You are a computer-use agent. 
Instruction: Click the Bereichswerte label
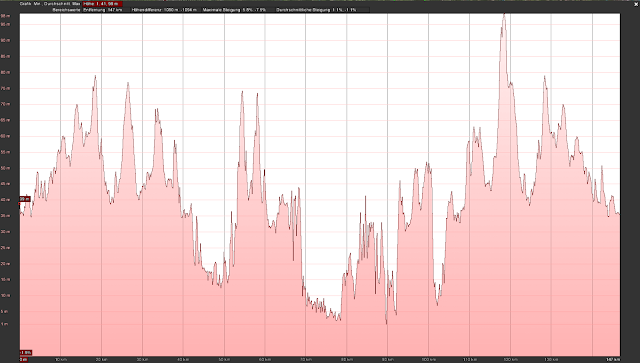pos(67,10)
